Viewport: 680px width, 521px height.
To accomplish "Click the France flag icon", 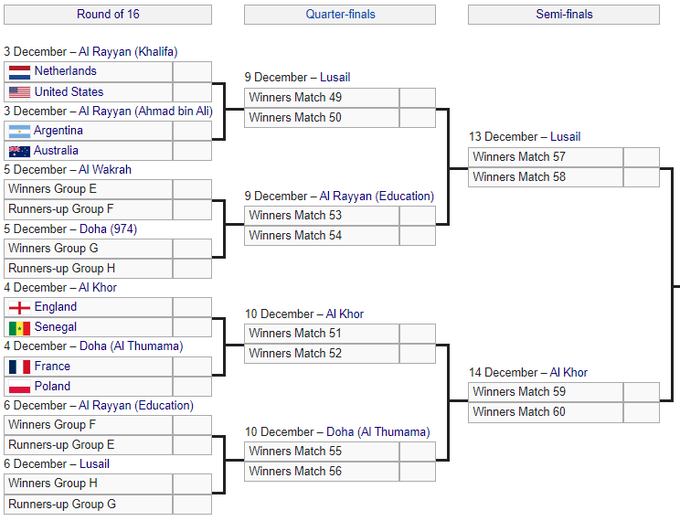I will (19, 367).
